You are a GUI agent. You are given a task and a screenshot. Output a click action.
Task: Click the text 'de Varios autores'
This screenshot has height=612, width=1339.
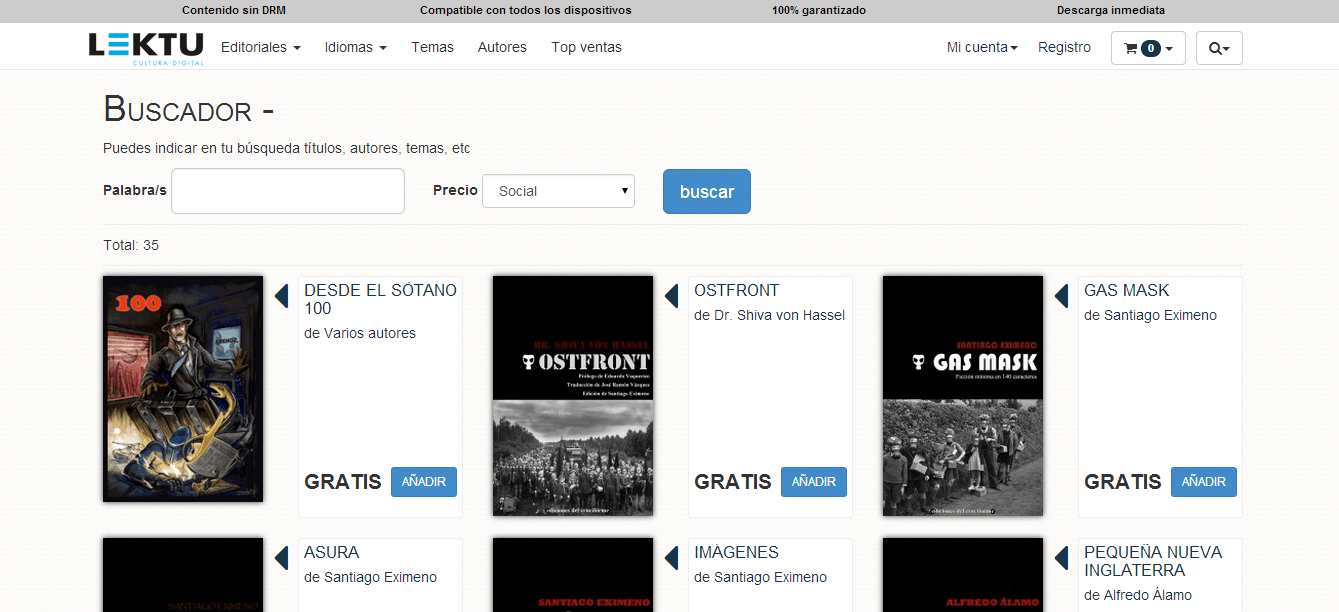[x=360, y=333]
